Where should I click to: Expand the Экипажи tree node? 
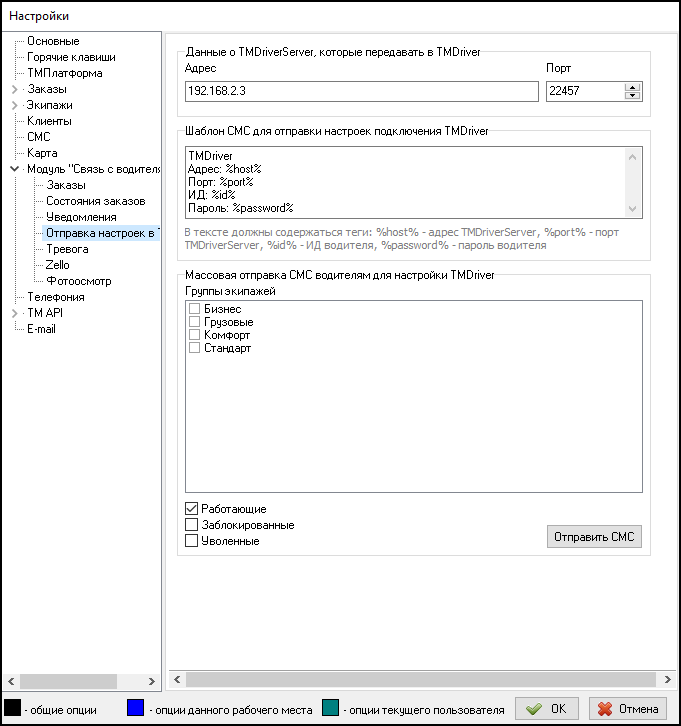(x=14, y=105)
